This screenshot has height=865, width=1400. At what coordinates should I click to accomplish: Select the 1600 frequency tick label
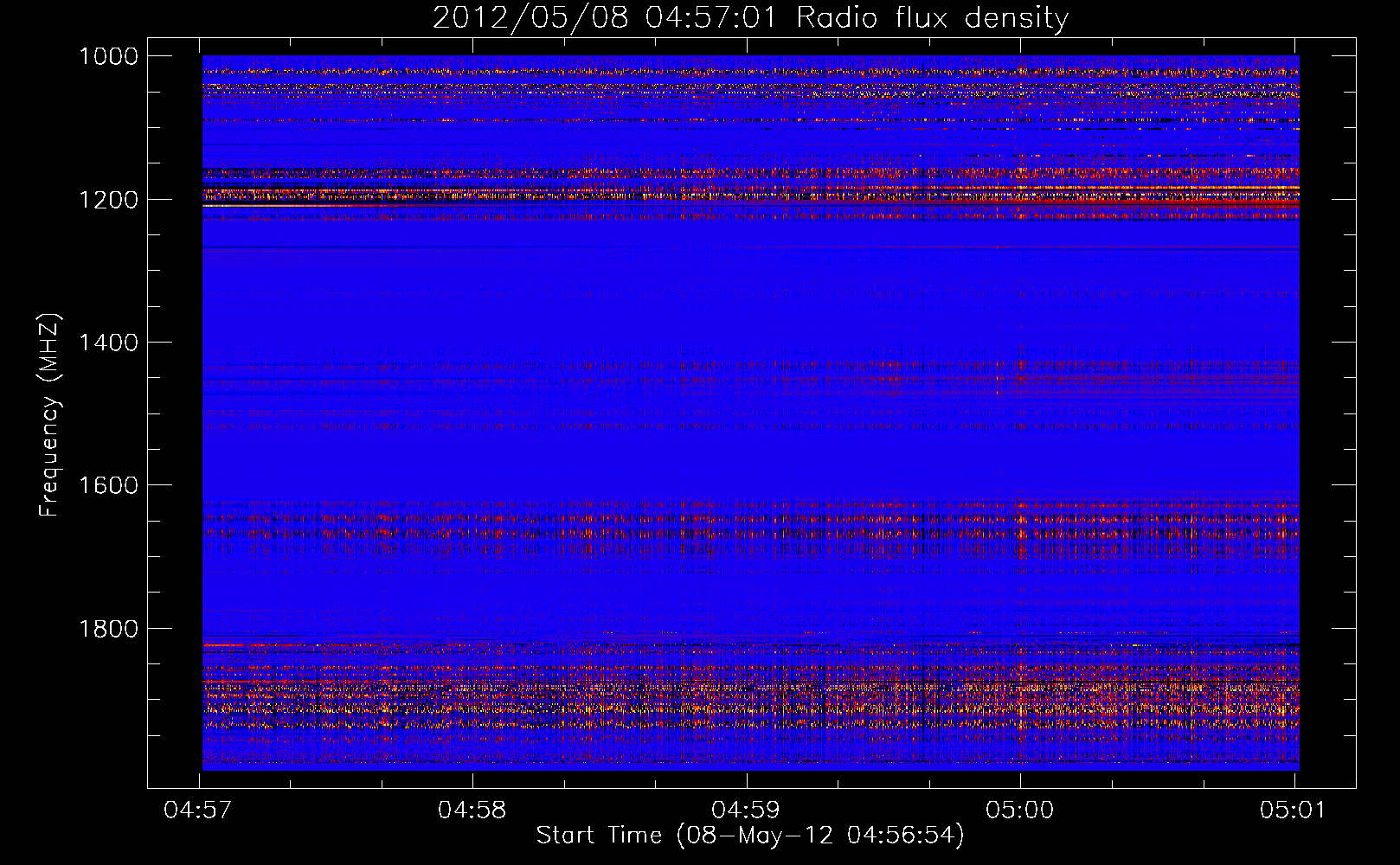[x=108, y=485]
